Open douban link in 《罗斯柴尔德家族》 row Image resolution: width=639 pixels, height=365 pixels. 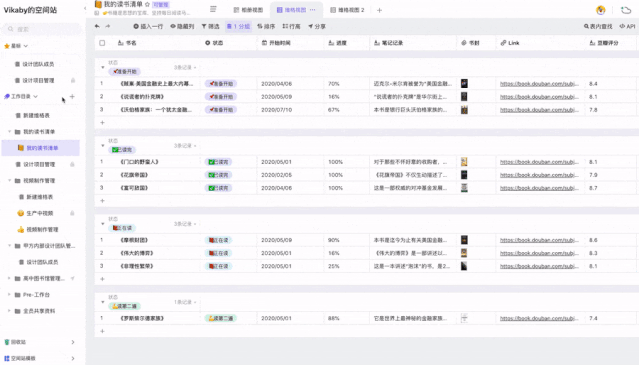[539, 319]
